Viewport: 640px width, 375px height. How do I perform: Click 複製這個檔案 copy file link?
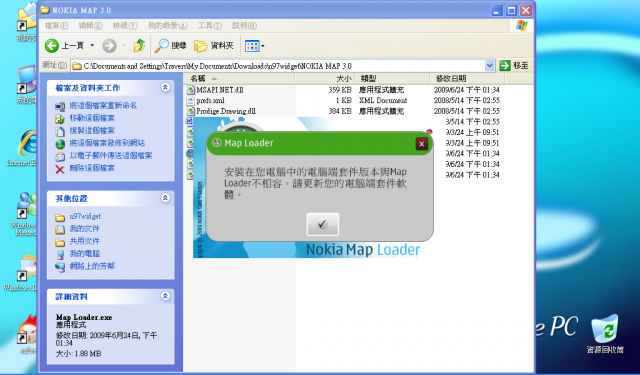pyautogui.click(x=92, y=131)
